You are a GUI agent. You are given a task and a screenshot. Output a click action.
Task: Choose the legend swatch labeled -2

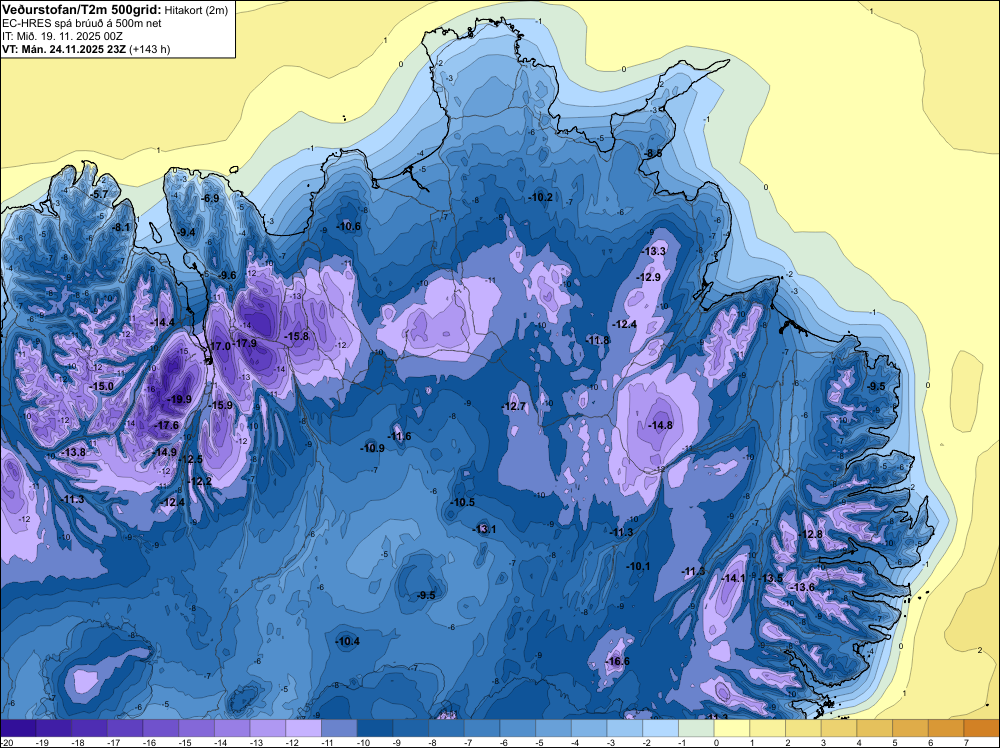tap(661, 728)
